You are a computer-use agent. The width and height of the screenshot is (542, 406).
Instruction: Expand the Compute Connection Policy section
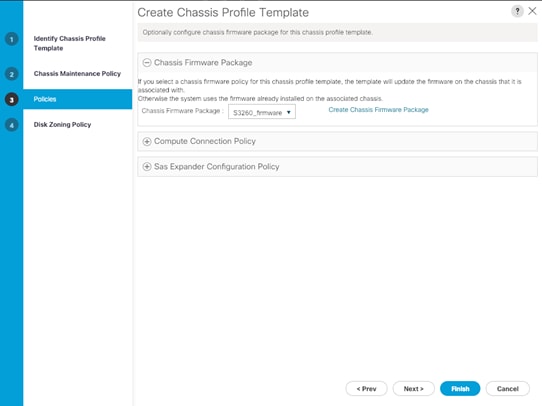[x=147, y=141]
